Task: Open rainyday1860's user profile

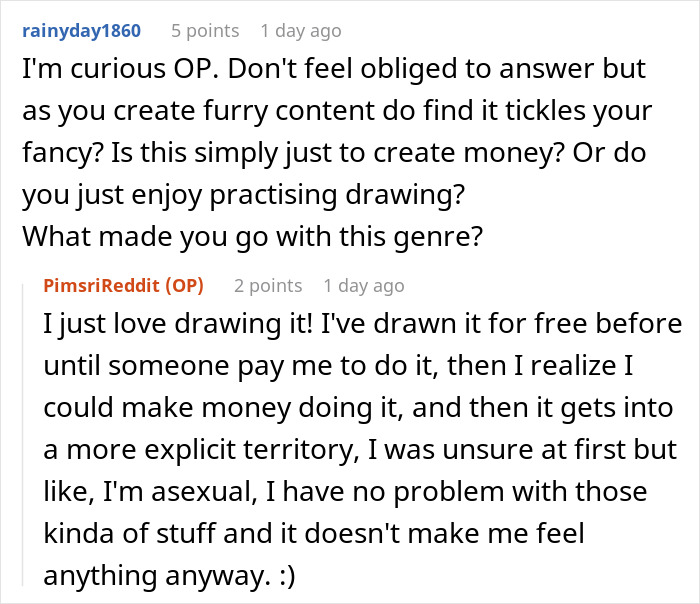Action: (x=80, y=31)
